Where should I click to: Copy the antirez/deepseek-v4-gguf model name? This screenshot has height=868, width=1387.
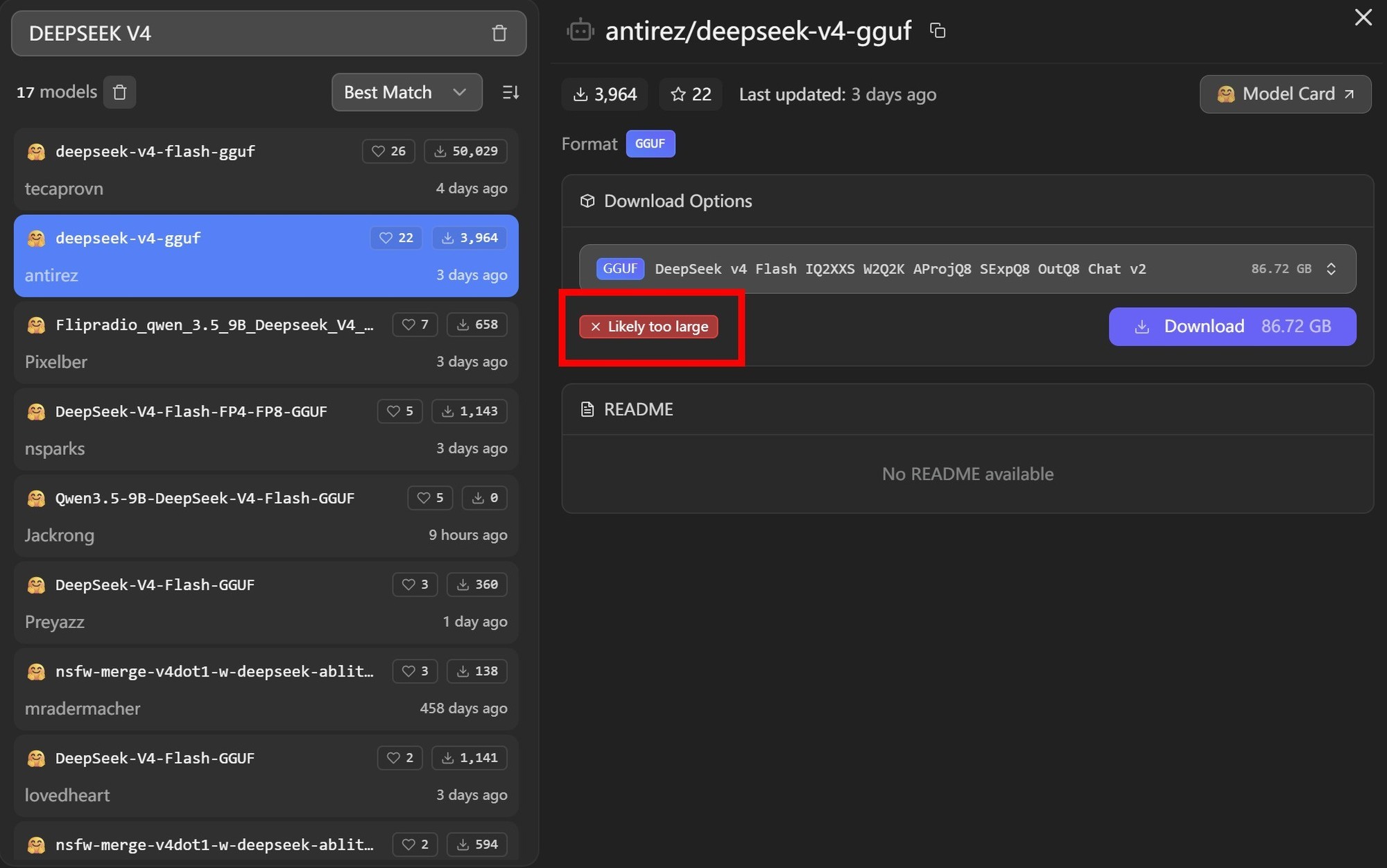938,31
